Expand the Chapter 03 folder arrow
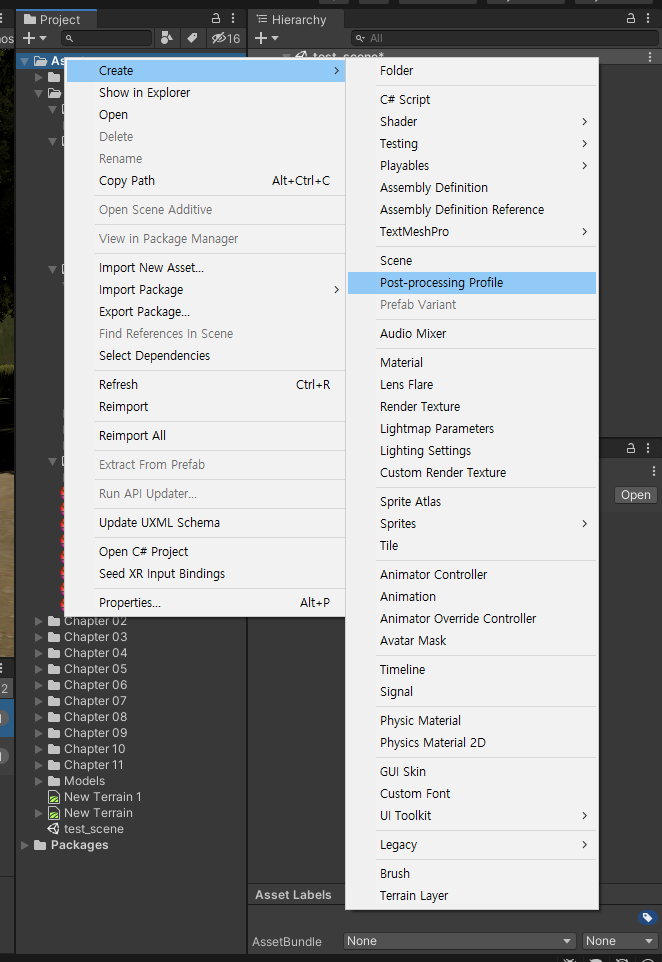 click(39, 637)
